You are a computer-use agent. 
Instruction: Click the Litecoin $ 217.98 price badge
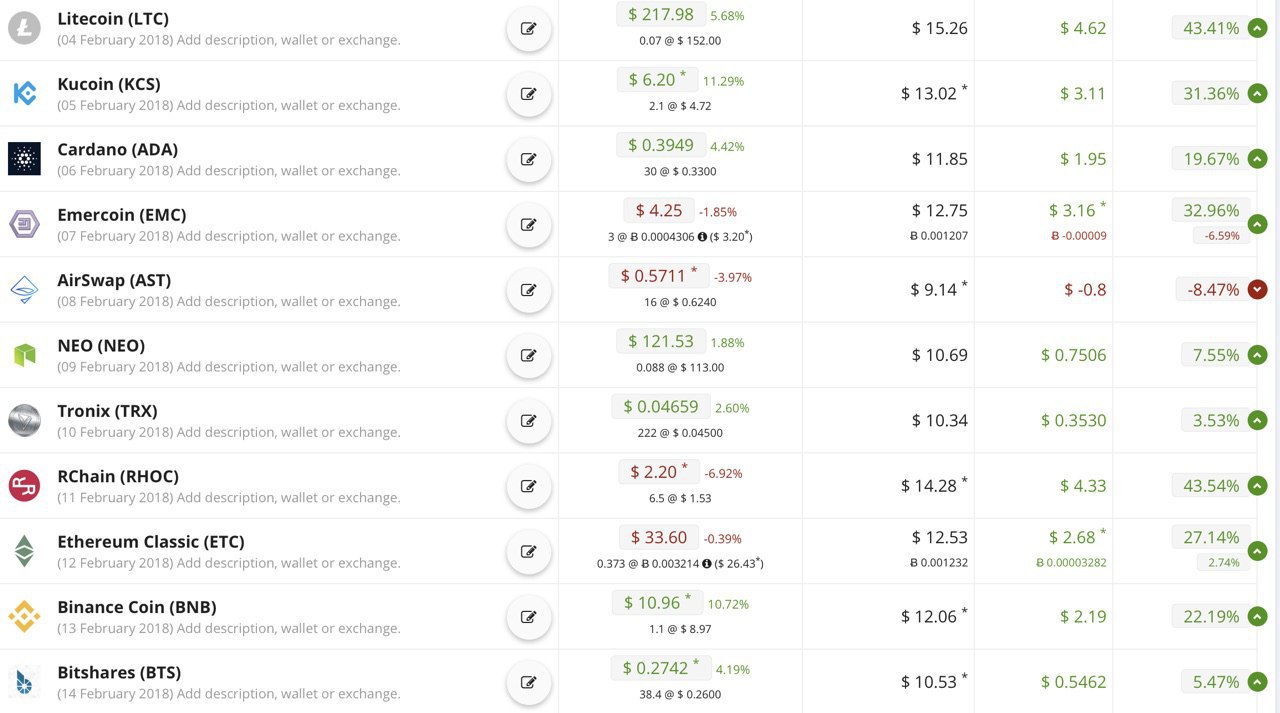click(x=661, y=15)
